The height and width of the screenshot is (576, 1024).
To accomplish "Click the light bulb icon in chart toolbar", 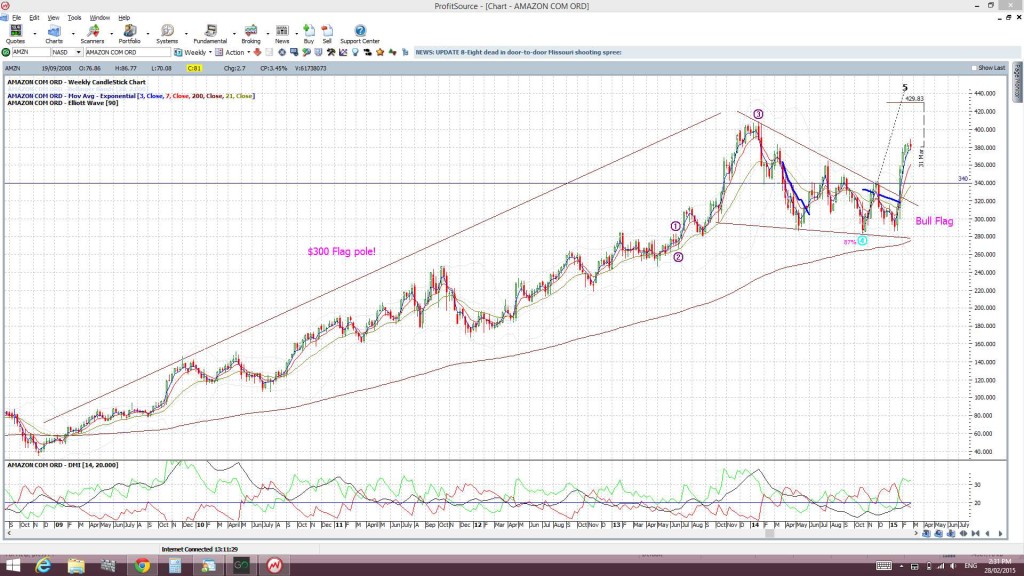I will pos(355,52).
